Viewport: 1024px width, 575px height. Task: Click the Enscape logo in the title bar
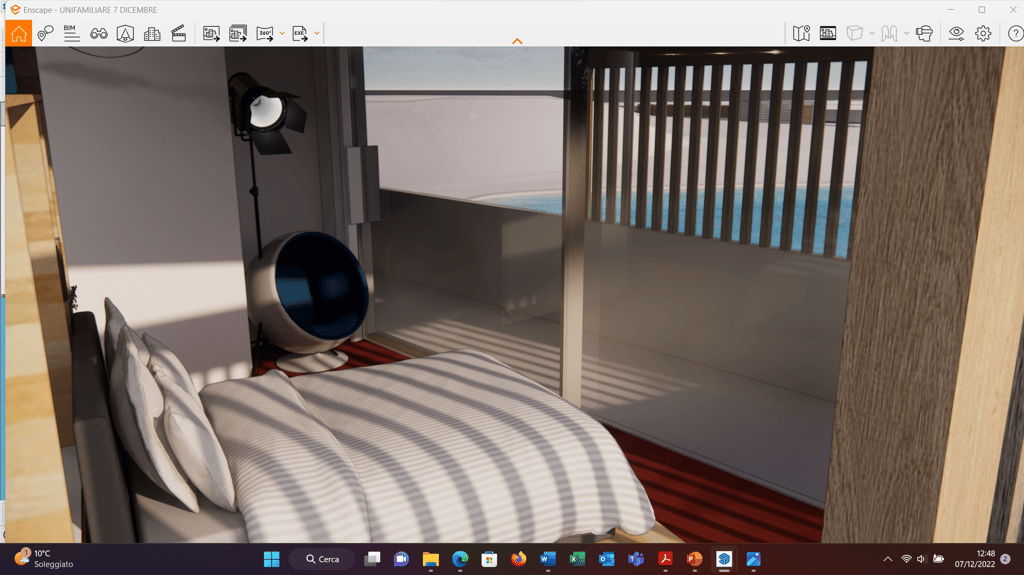pyautogui.click(x=15, y=10)
